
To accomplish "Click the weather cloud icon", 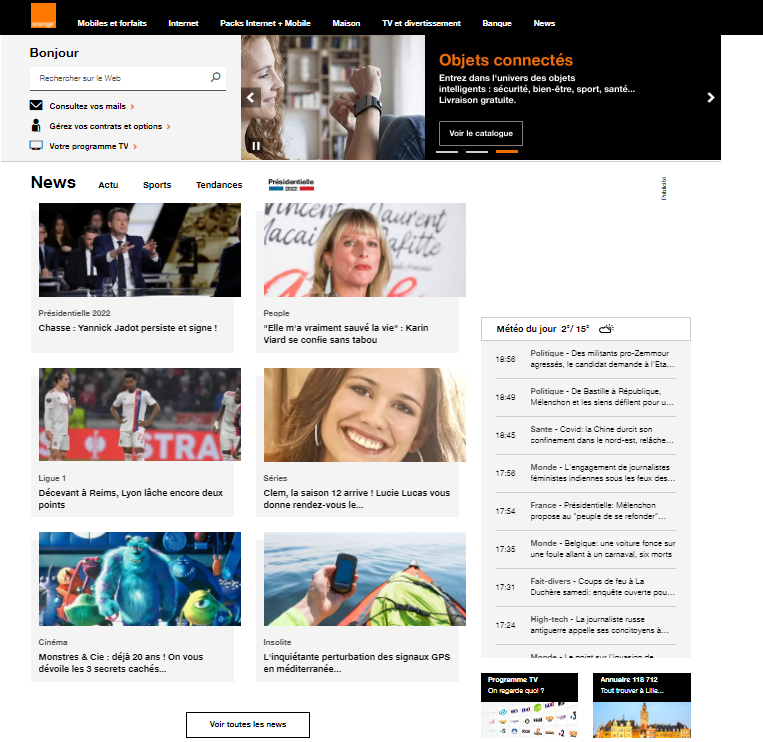I will tap(606, 329).
